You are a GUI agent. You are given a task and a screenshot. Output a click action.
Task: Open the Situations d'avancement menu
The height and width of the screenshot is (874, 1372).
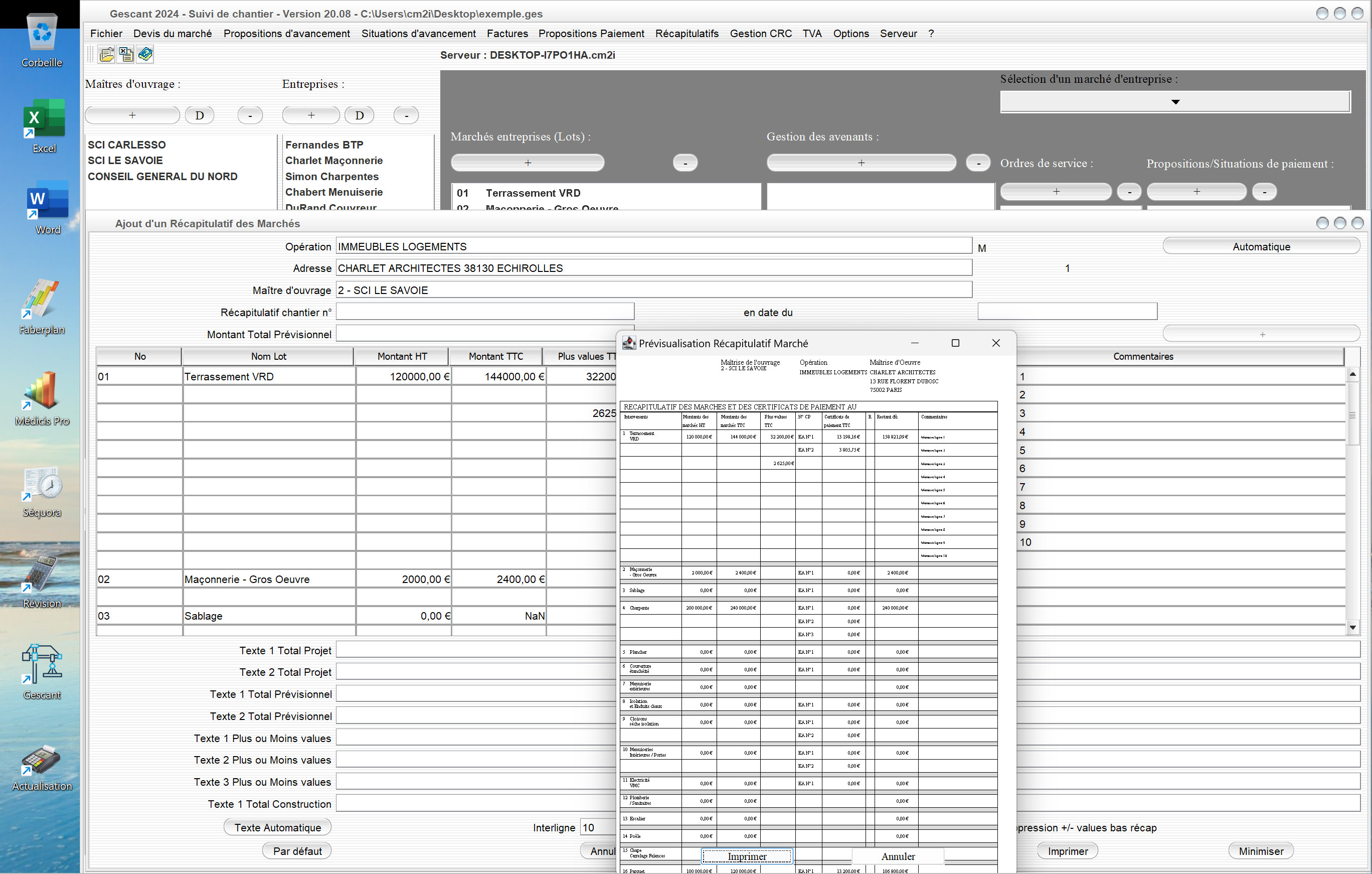(x=418, y=34)
